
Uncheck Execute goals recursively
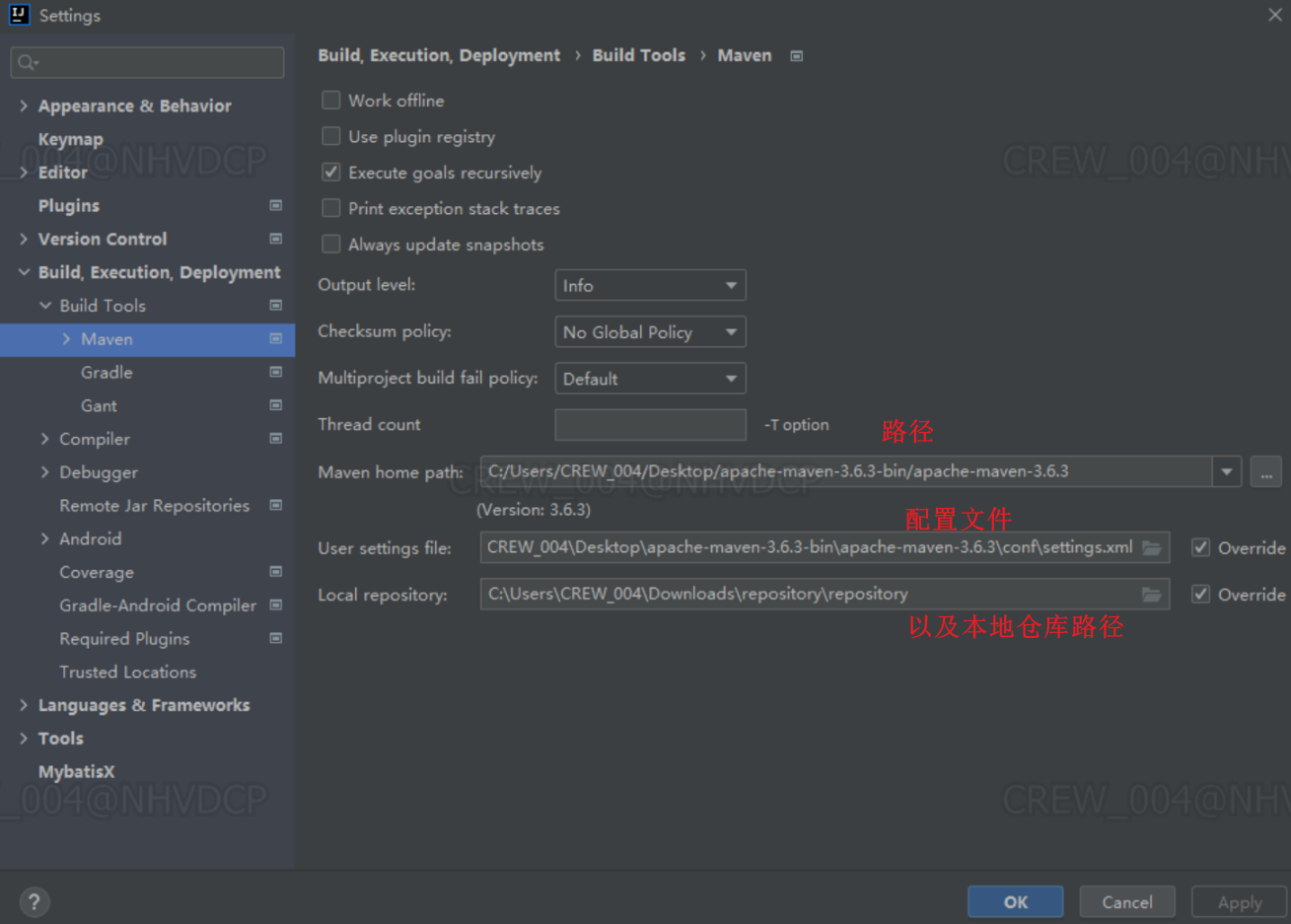click(x=331, y=172)
